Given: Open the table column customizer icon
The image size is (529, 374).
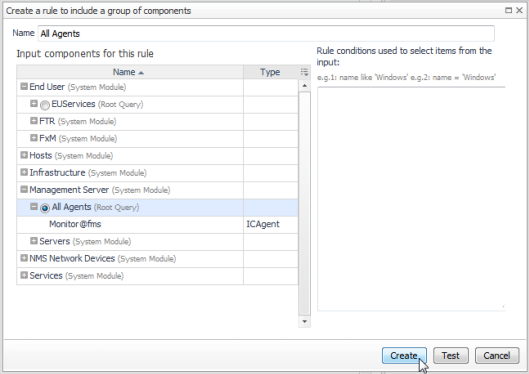Looking at the screenshot, I should click(304, 72).
